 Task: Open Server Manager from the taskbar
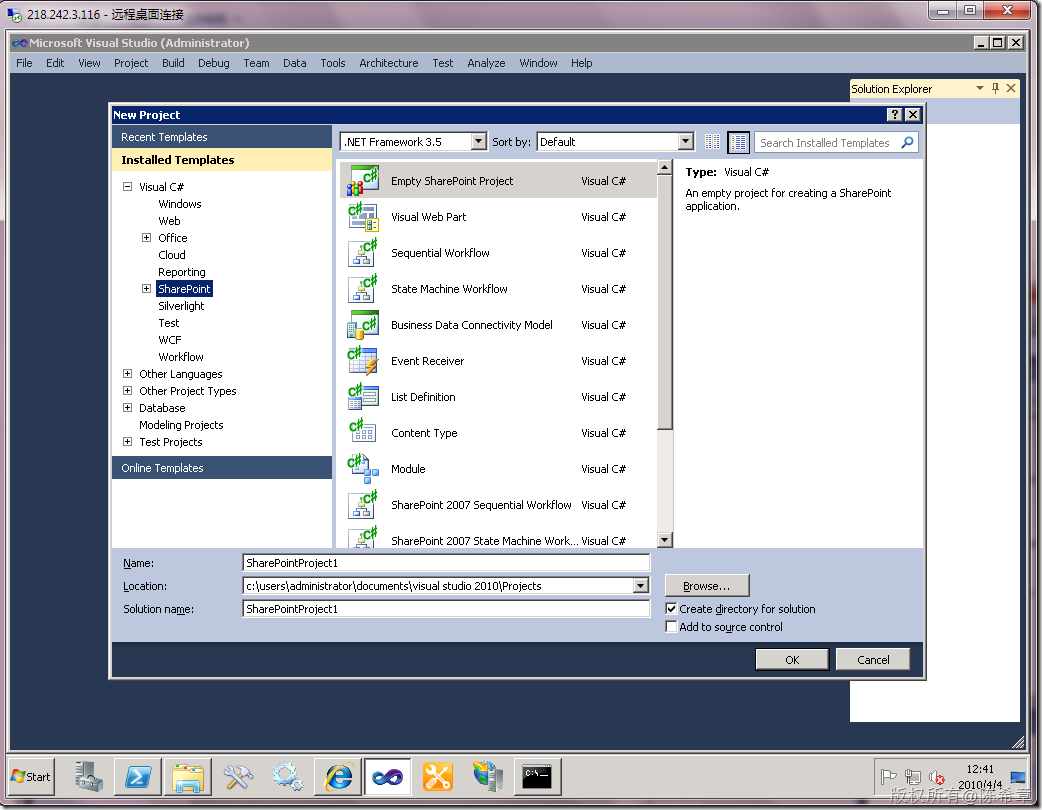coord(88,776)
